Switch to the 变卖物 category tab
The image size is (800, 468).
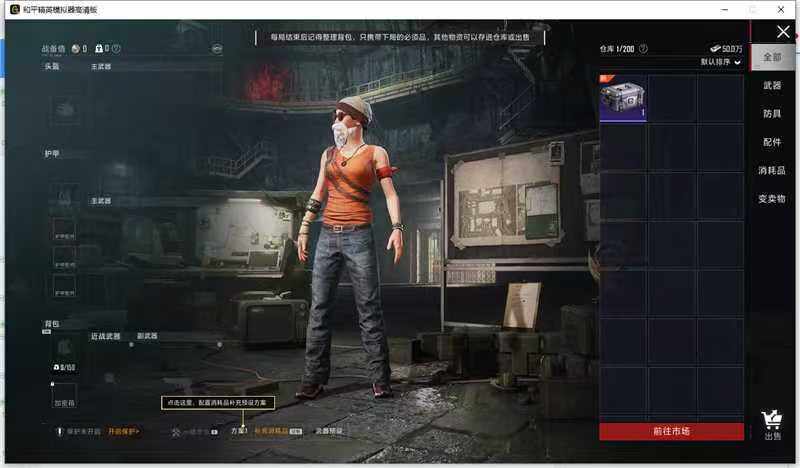(x=771, y=199)
